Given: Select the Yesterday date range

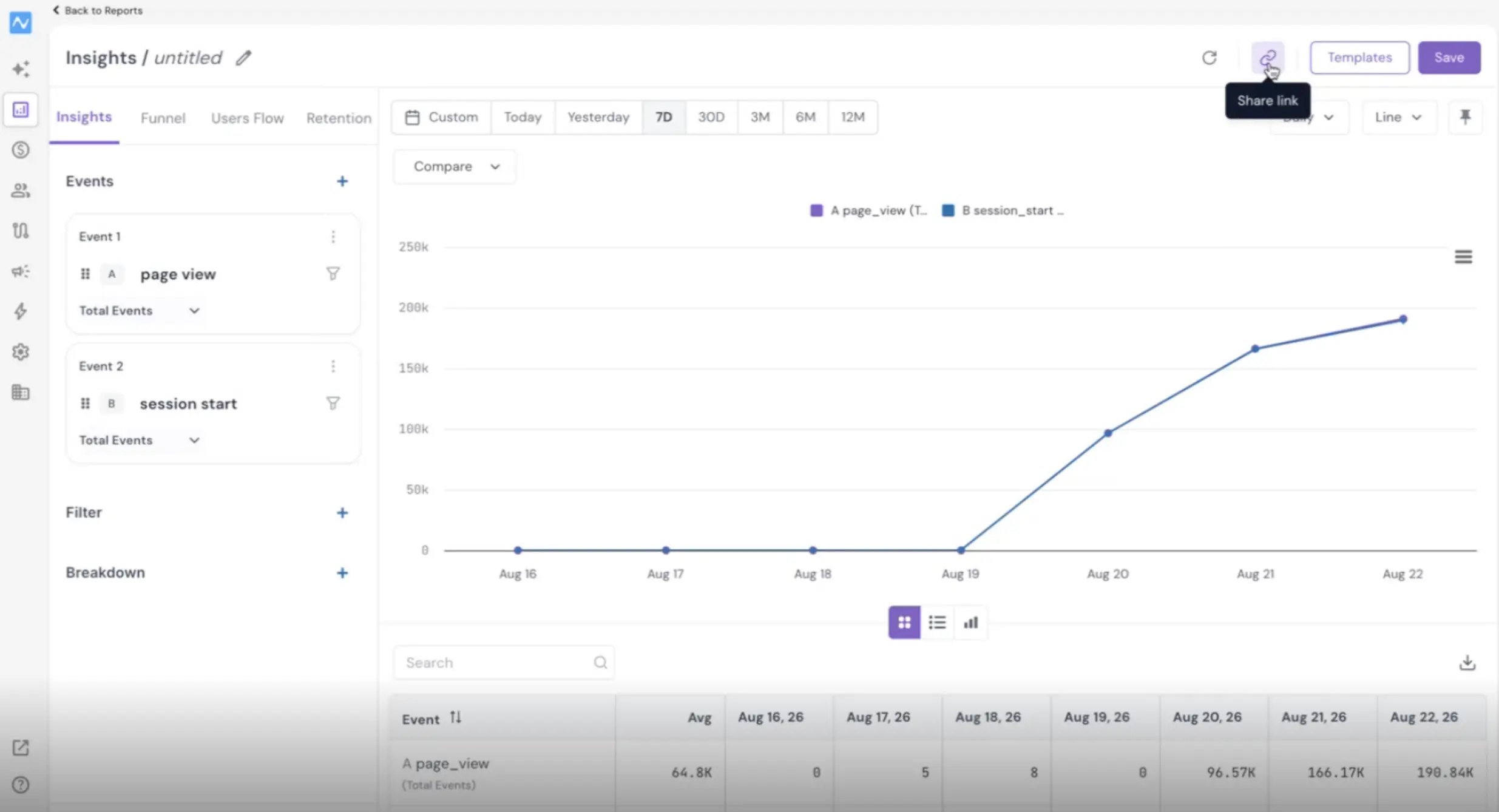Looking at the screenshot, I should tap(598, 117).
